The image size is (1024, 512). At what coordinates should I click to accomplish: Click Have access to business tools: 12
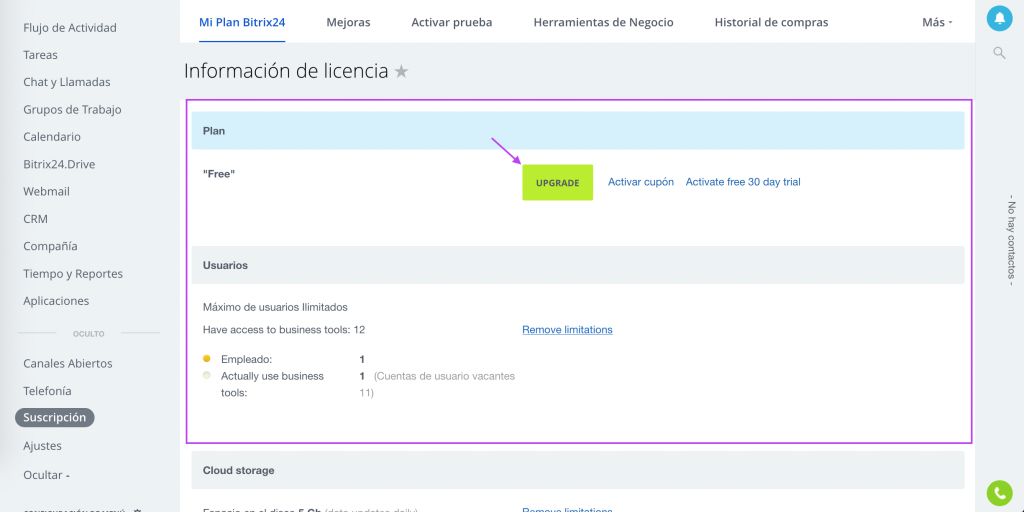[x=283, y=330]
